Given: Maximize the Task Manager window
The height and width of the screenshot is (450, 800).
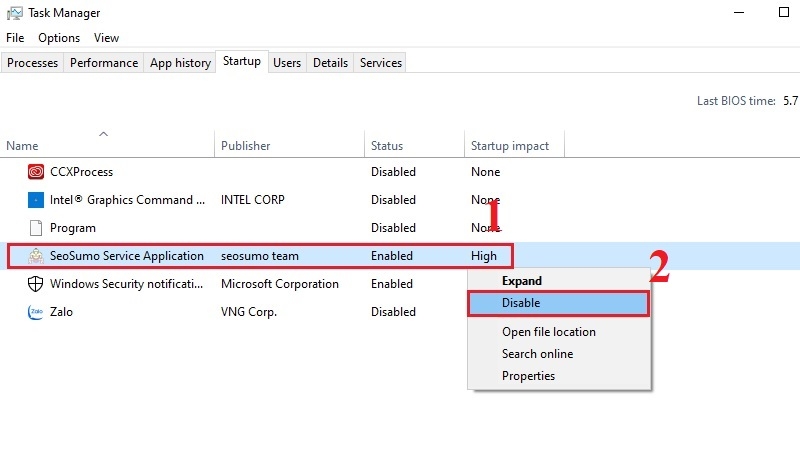Looking at the screenshot, I should coord(784,12).
